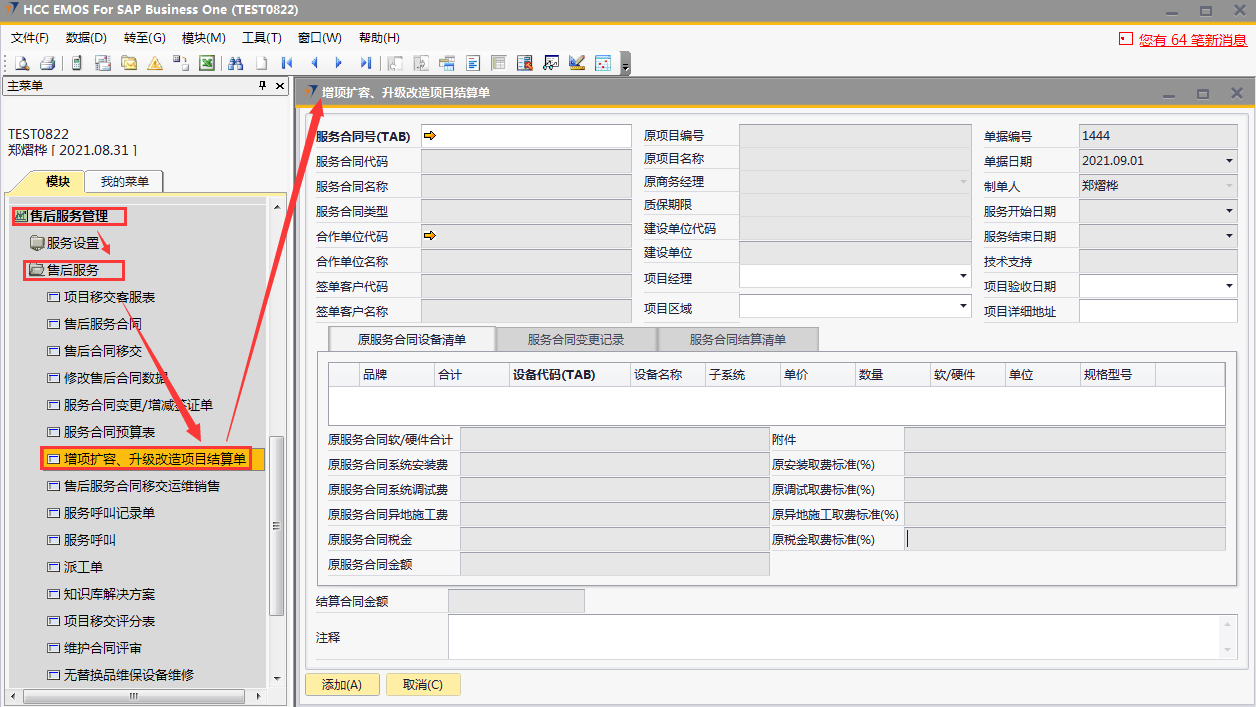The image size is (1256, 707).
Task: Click the binoculars Find icon
Action: tap(236, 63)
